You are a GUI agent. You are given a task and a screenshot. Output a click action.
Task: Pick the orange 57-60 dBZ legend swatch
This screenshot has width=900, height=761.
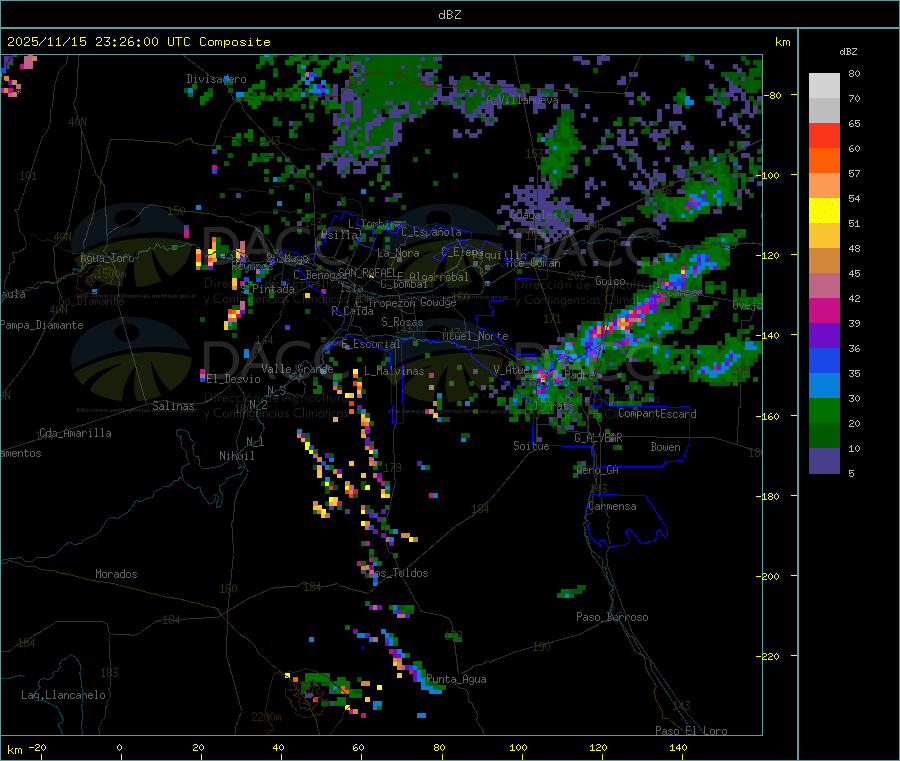coord(824,161)
